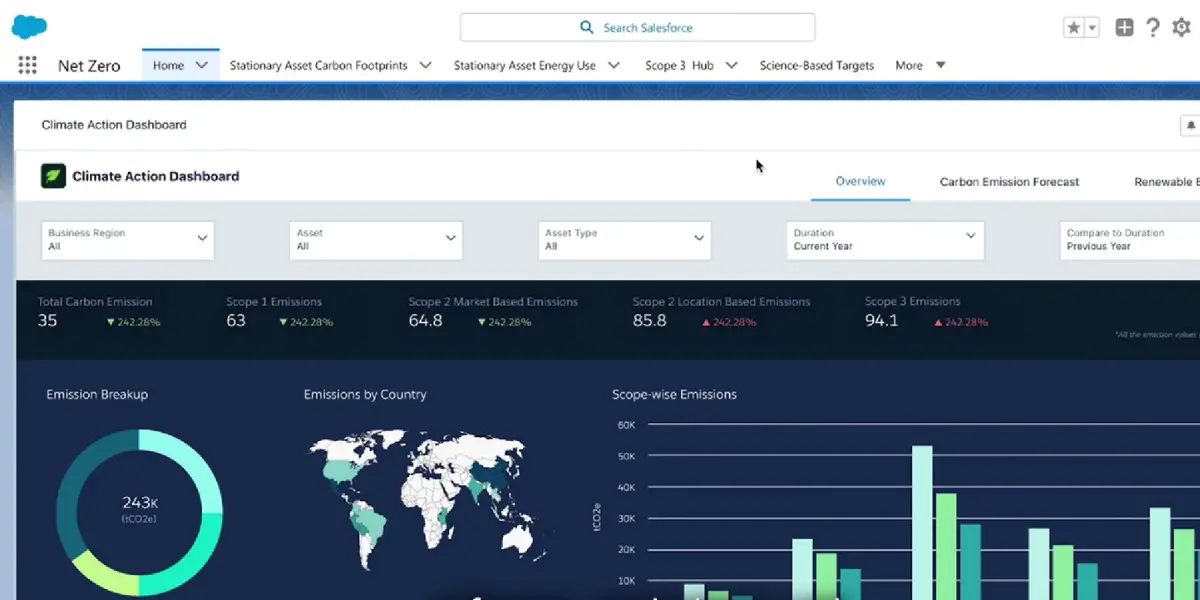Expand the Scope 3 Hub chevron
The image size is (1200, 600).
coord(731,65)
